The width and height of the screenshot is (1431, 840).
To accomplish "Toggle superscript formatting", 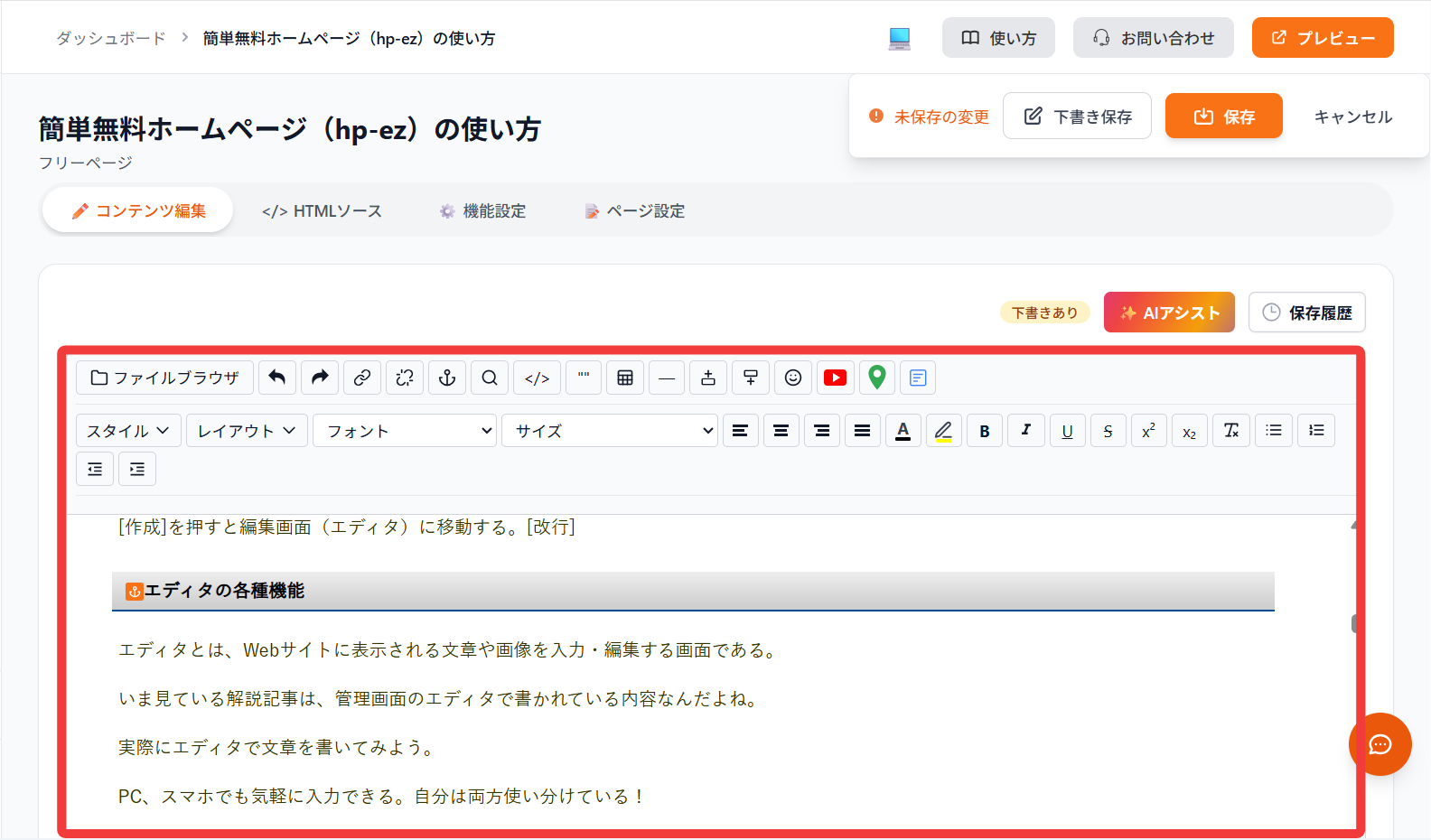I will pyautogui.click(x=1148, y=431).
